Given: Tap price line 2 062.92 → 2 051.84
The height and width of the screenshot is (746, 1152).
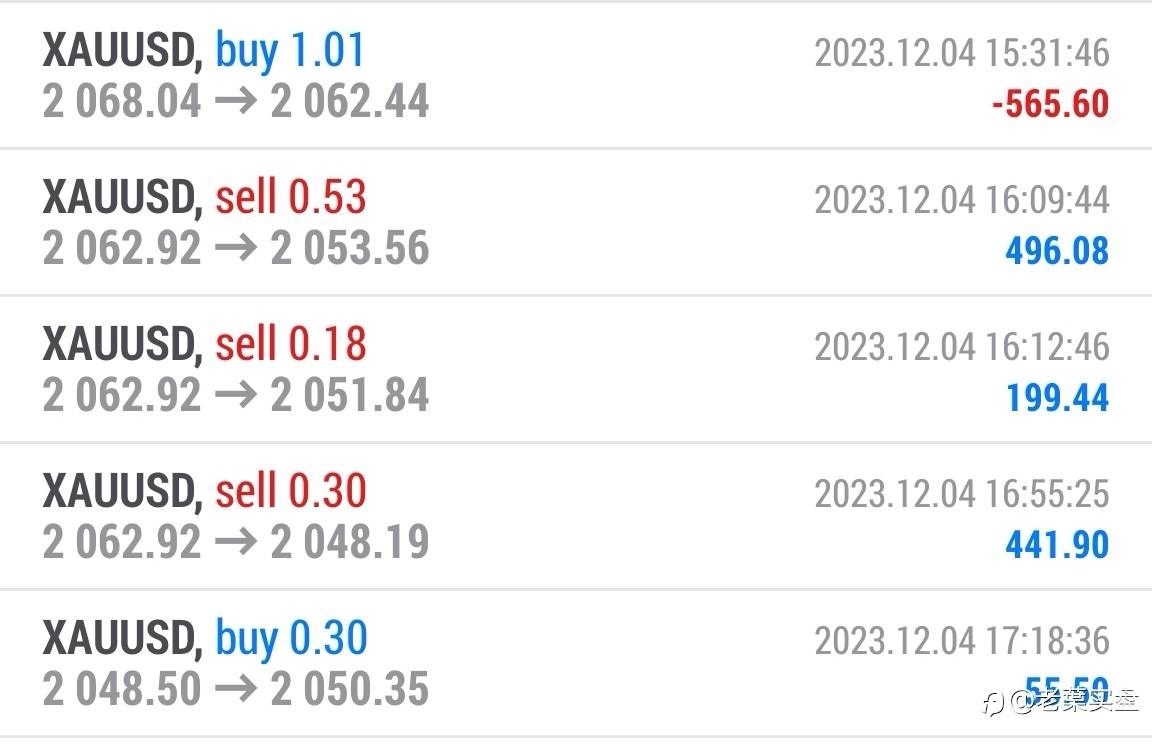Looking at the screenshot, I should point(236,396).
